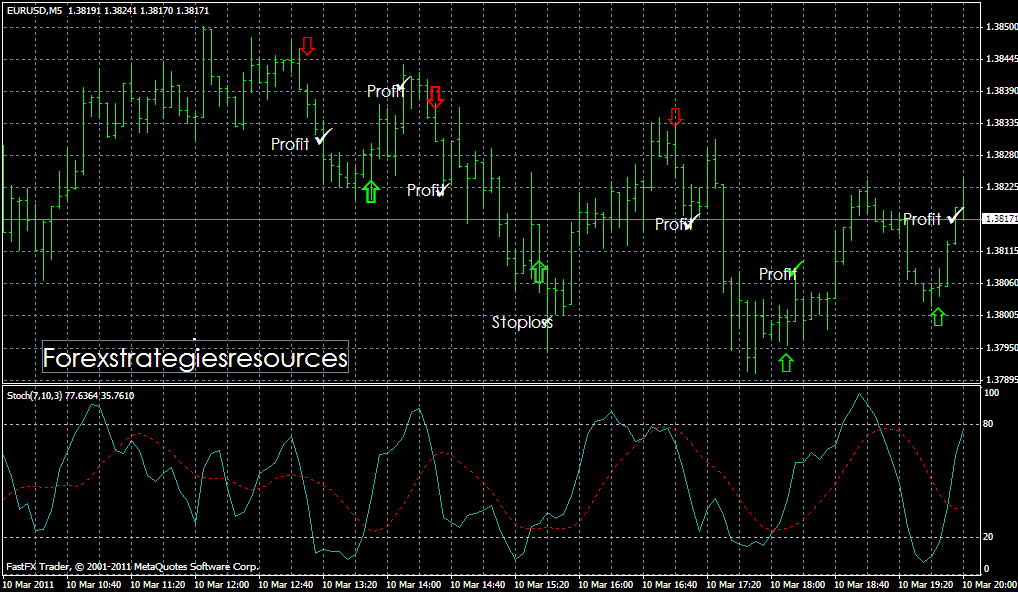Click the highlighted current price marker on axis
Image resolution: width=1018 pixels, height=592 pixels.
click(x=1000, y=219)
